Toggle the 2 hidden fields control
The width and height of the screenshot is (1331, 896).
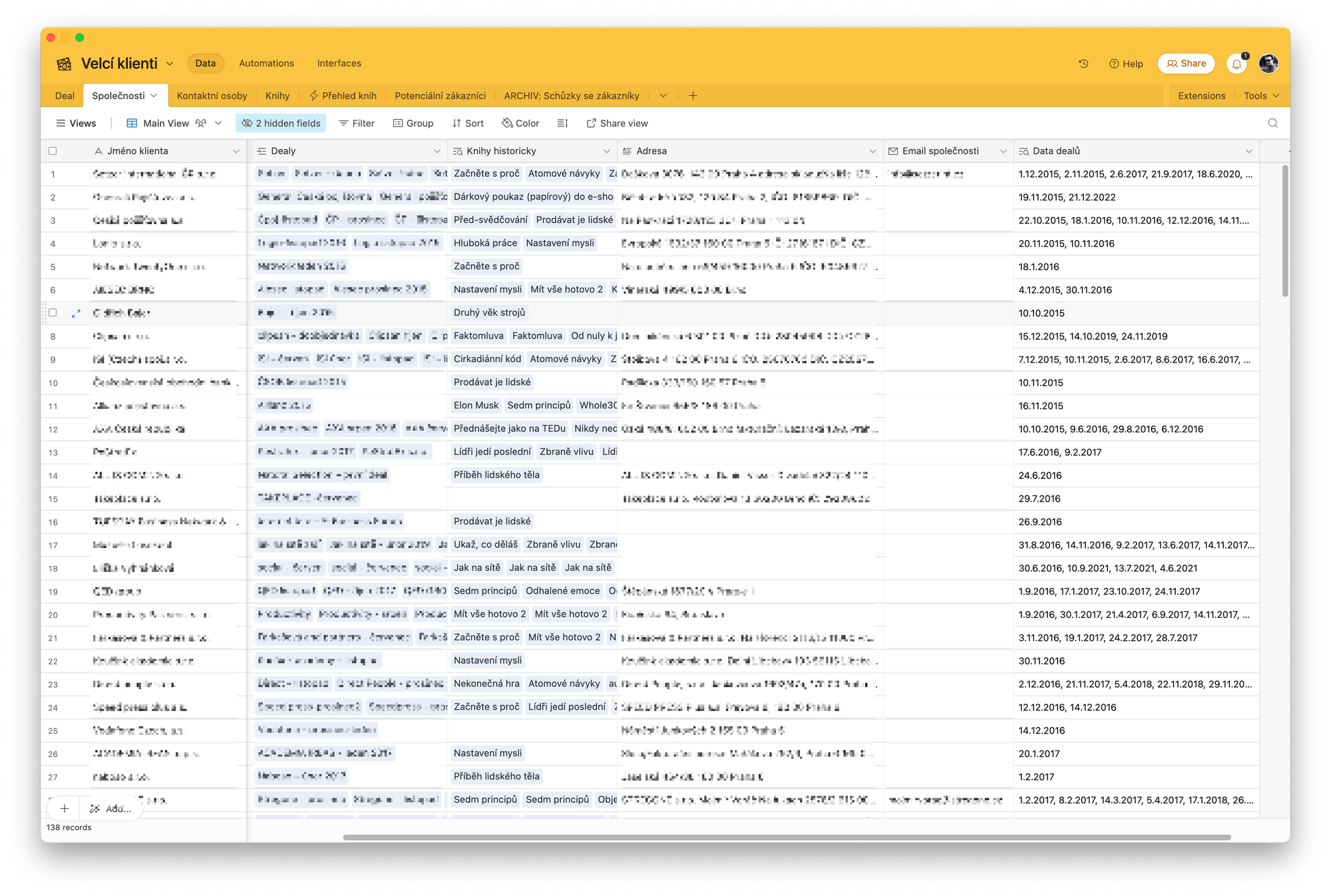pyautogui.click(x=281, y=123)
